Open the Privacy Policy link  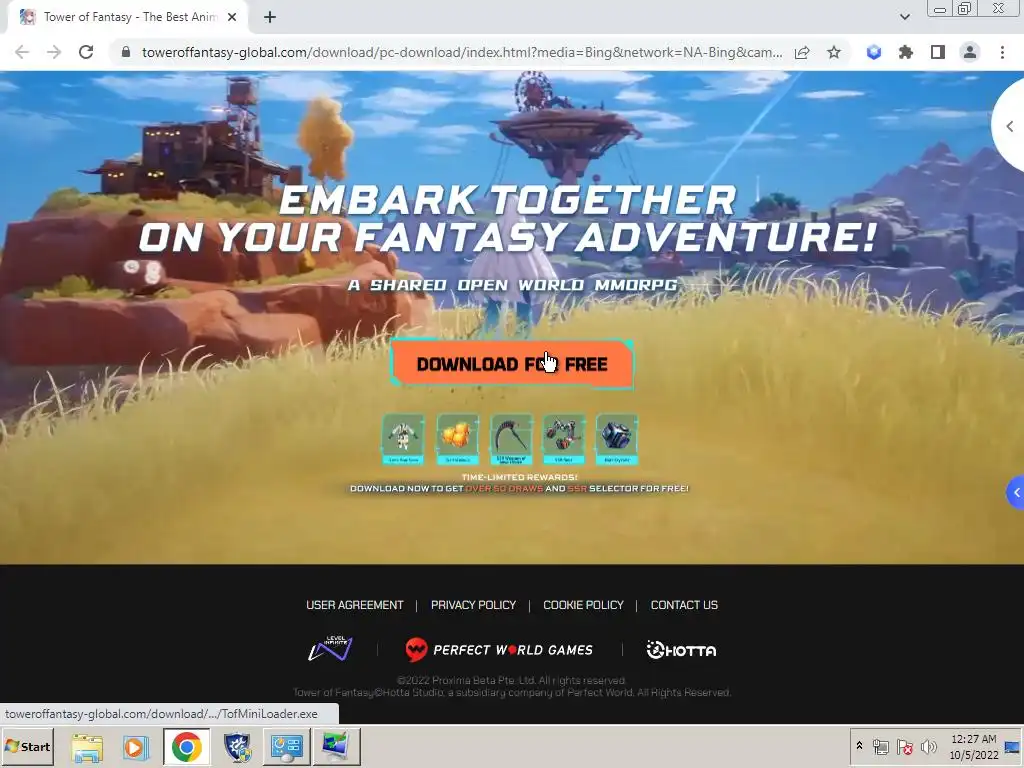pos(473,605)
